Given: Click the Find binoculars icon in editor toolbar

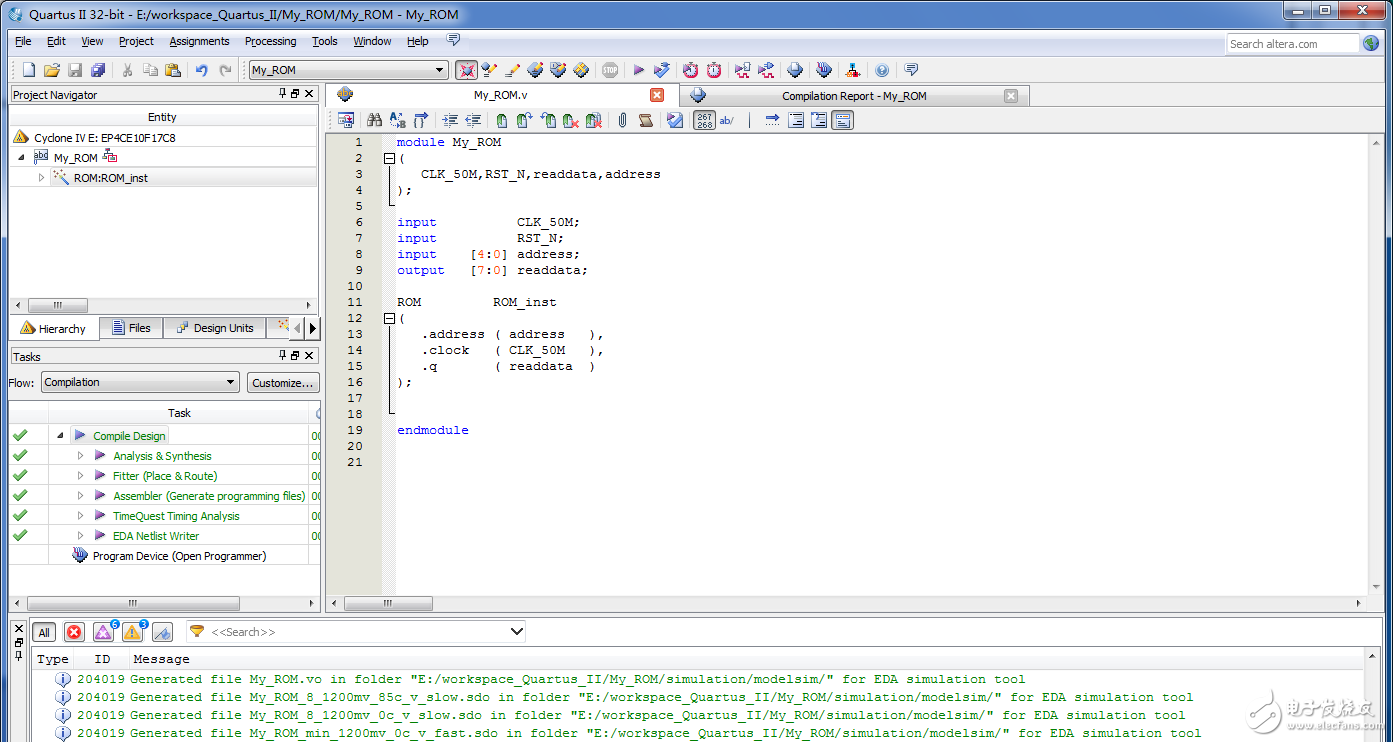Looking at the screenshot, I should (375, 120).
